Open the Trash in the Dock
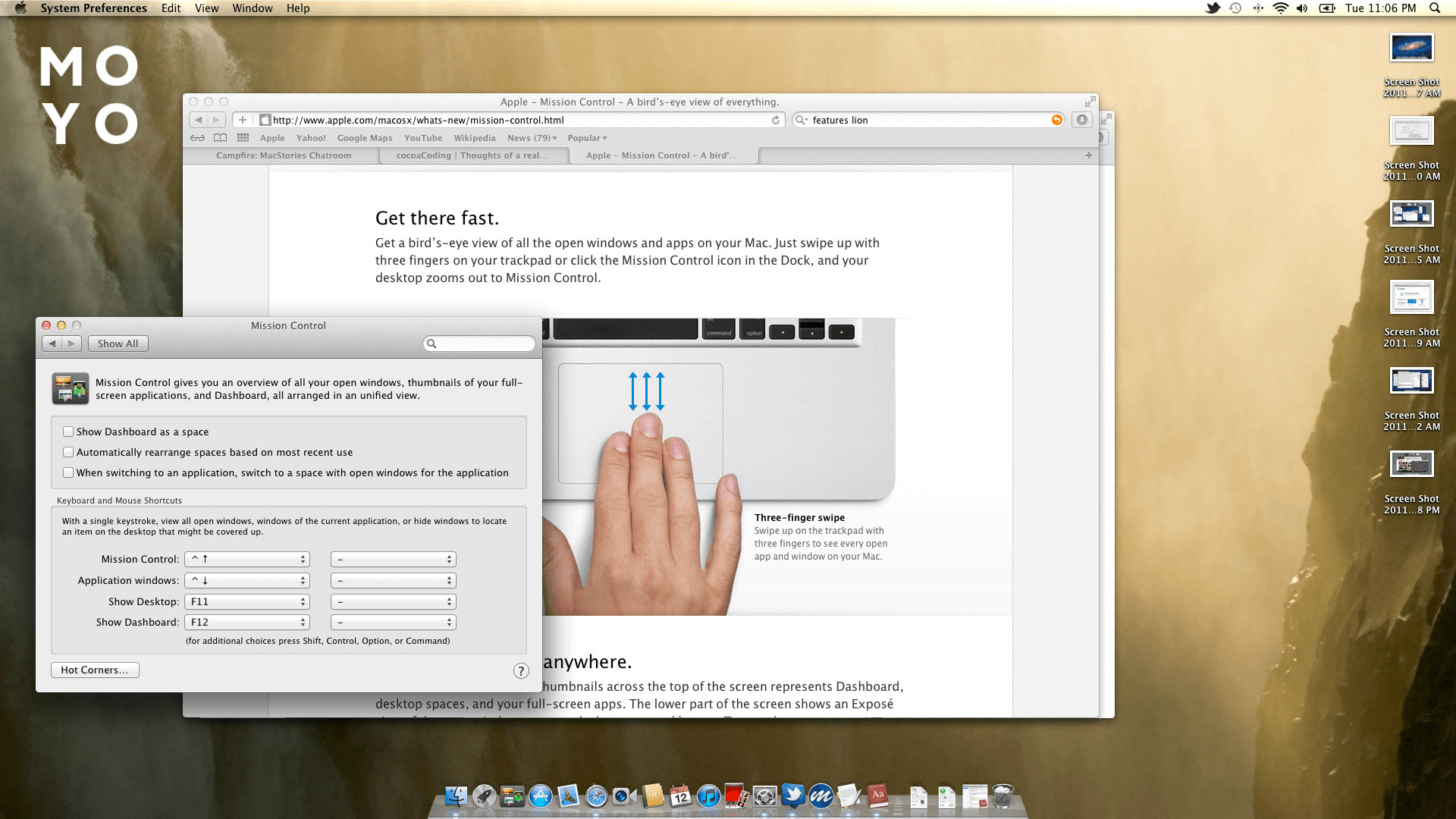The height and width of the screenshot is (819, 1456). coord(1003,796)
